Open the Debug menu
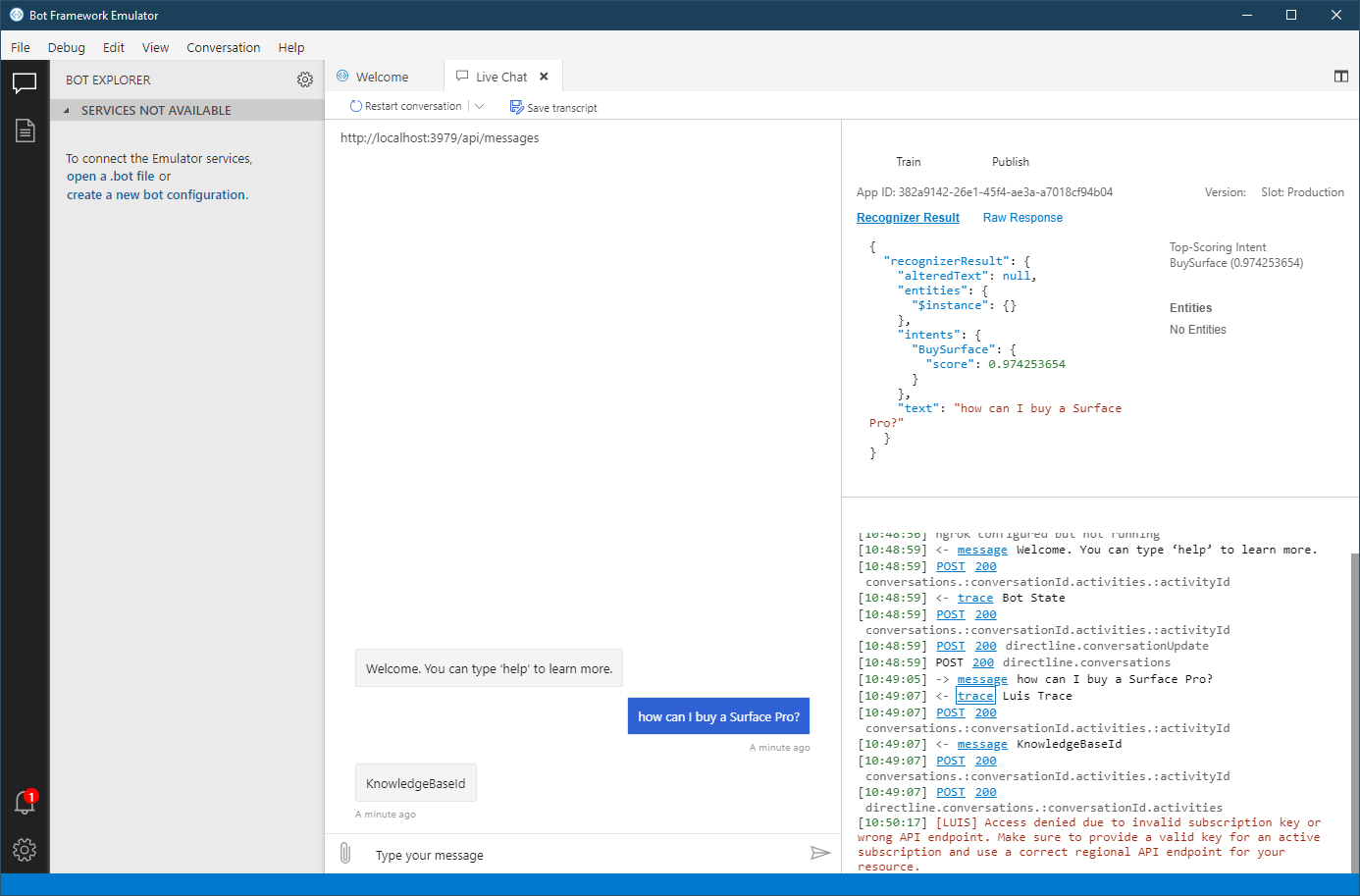This screenshot has height=896, width=1360. tap(67, 47)
